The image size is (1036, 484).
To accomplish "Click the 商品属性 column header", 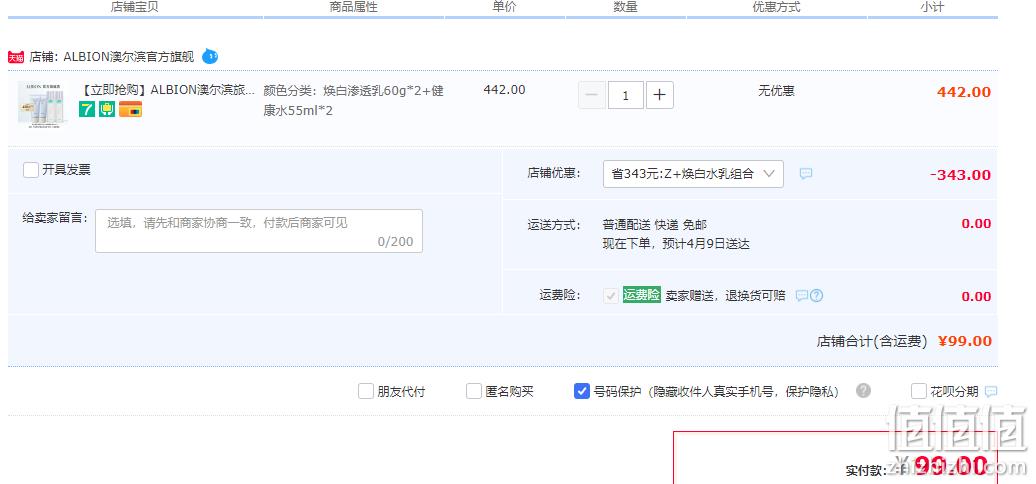I will click(353, 7).
